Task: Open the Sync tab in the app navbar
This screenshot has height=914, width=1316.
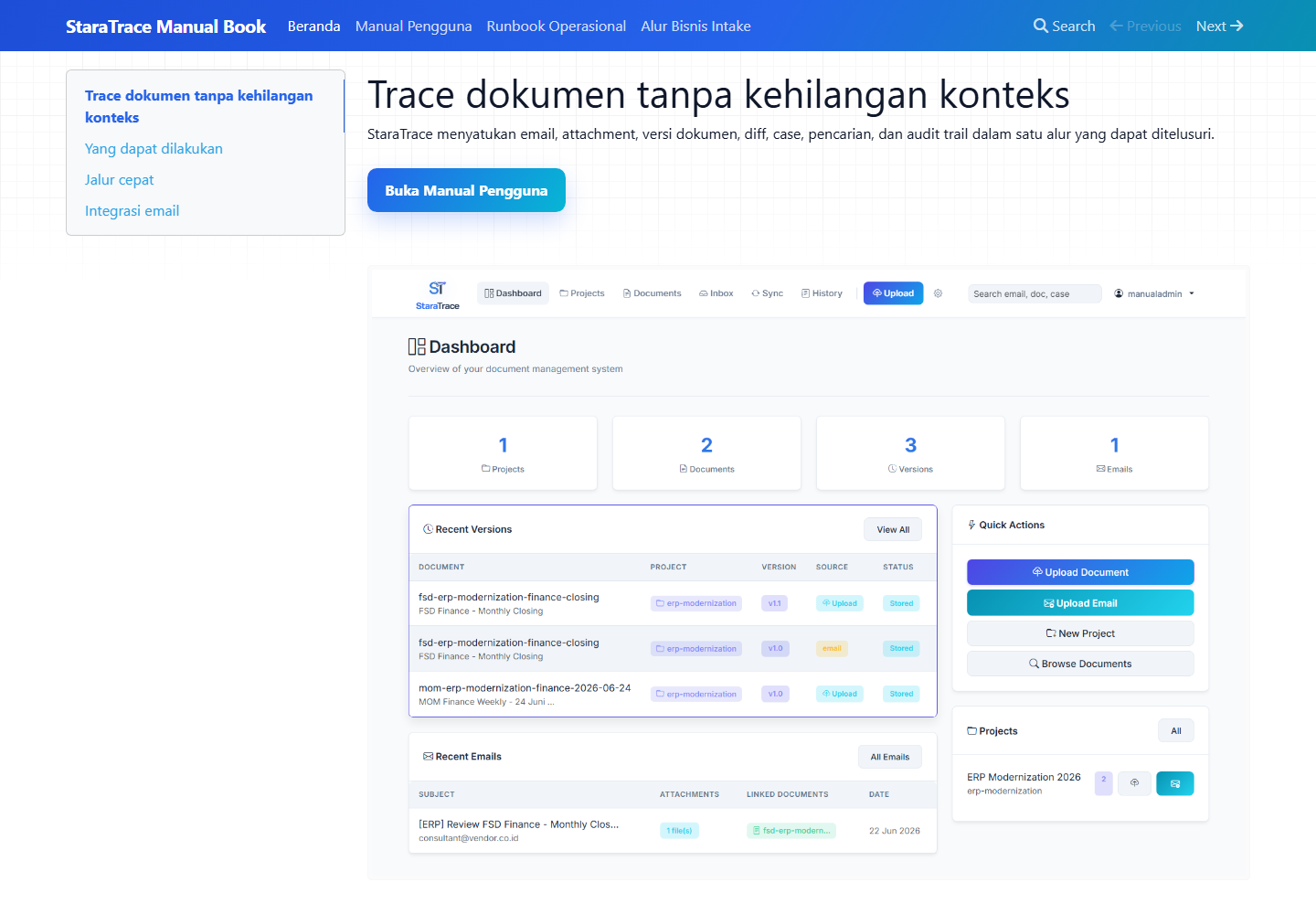Action: coord(768,293)
